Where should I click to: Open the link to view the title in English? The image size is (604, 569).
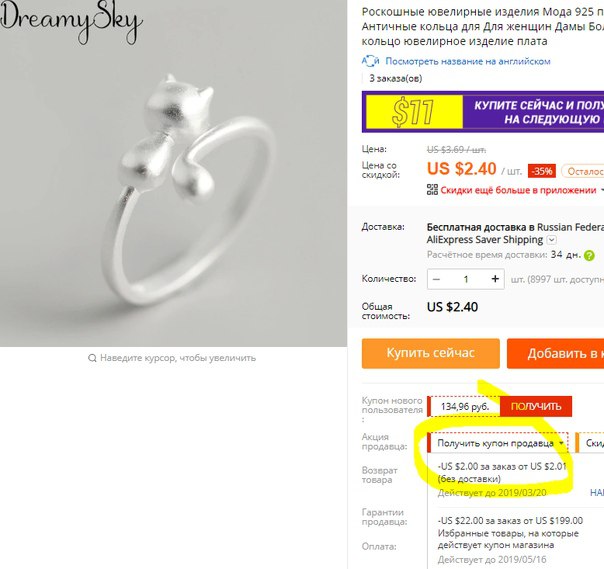tap(468, 61)
